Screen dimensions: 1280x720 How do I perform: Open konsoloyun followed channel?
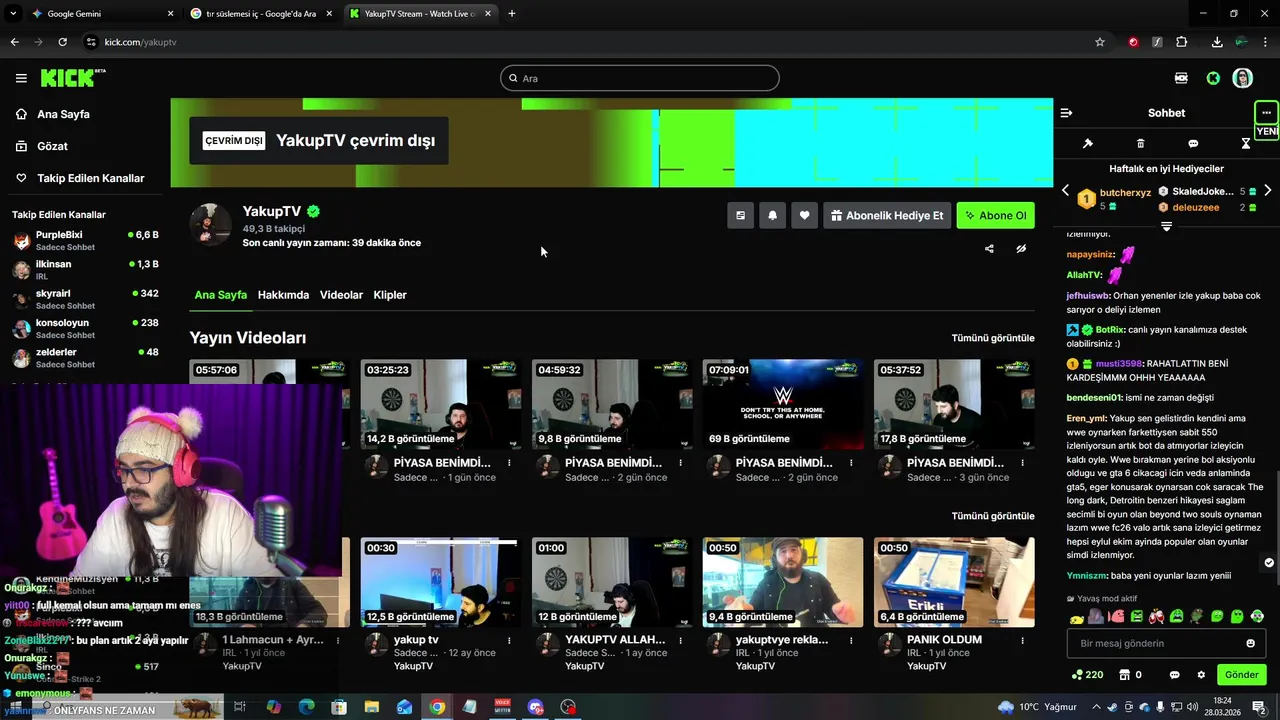click(85, 328)
